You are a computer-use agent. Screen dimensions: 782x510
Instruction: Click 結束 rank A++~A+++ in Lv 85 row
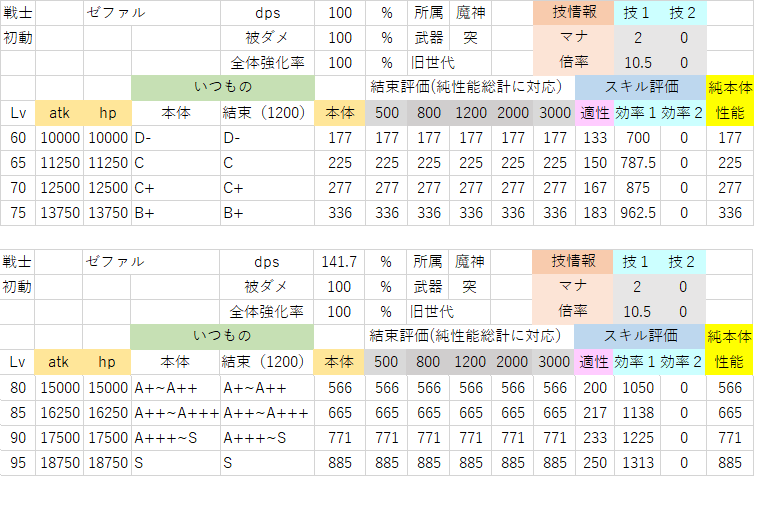click(267, 413)
